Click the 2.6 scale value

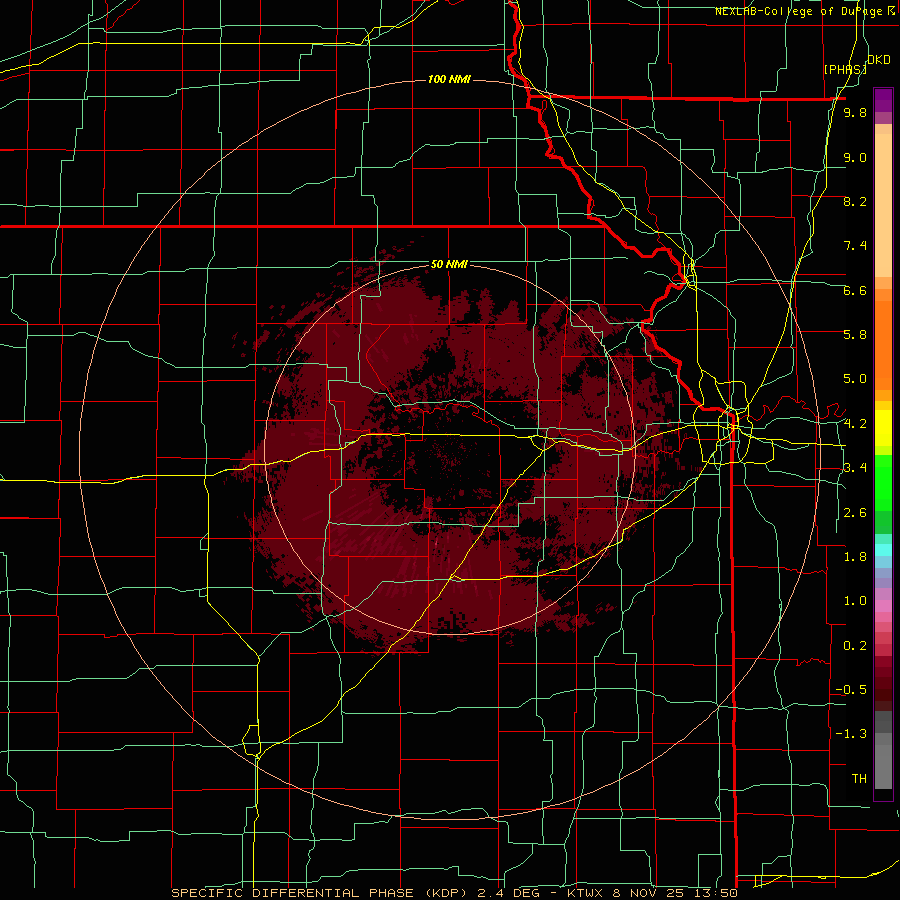(x=855, y=513)
